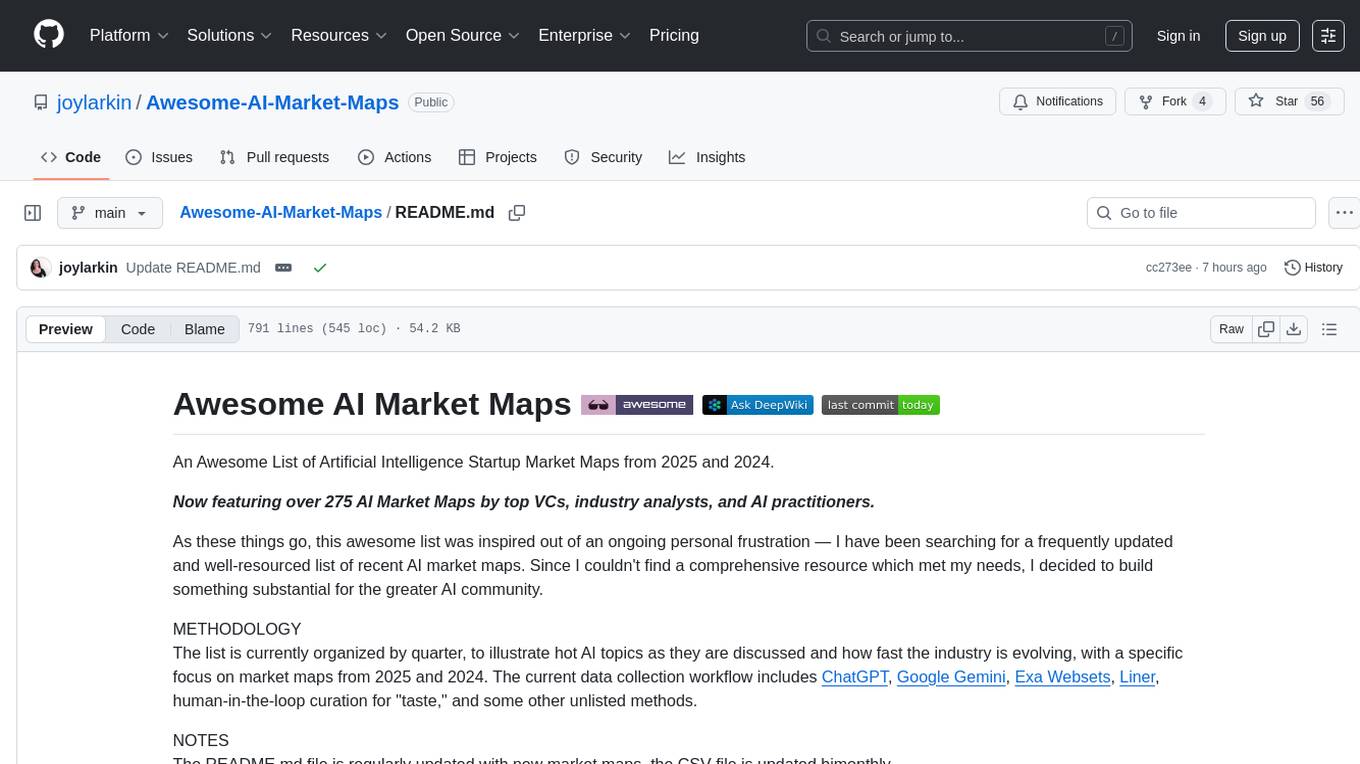The height and width of the screenshot is (764, 1360).
Task: View Raw file
Action: coord(1232,329)
